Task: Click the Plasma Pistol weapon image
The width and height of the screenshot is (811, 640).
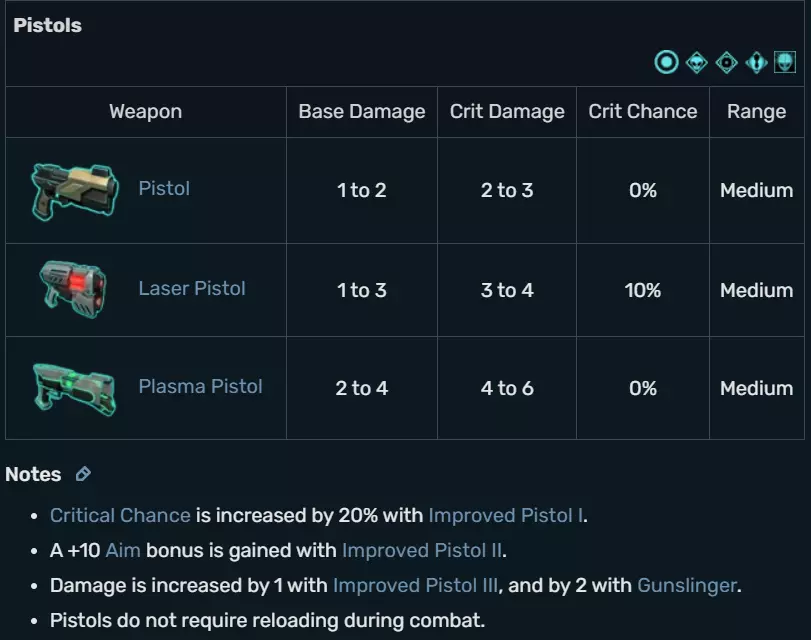Action: pyautogui.click(x=74, y=388)
